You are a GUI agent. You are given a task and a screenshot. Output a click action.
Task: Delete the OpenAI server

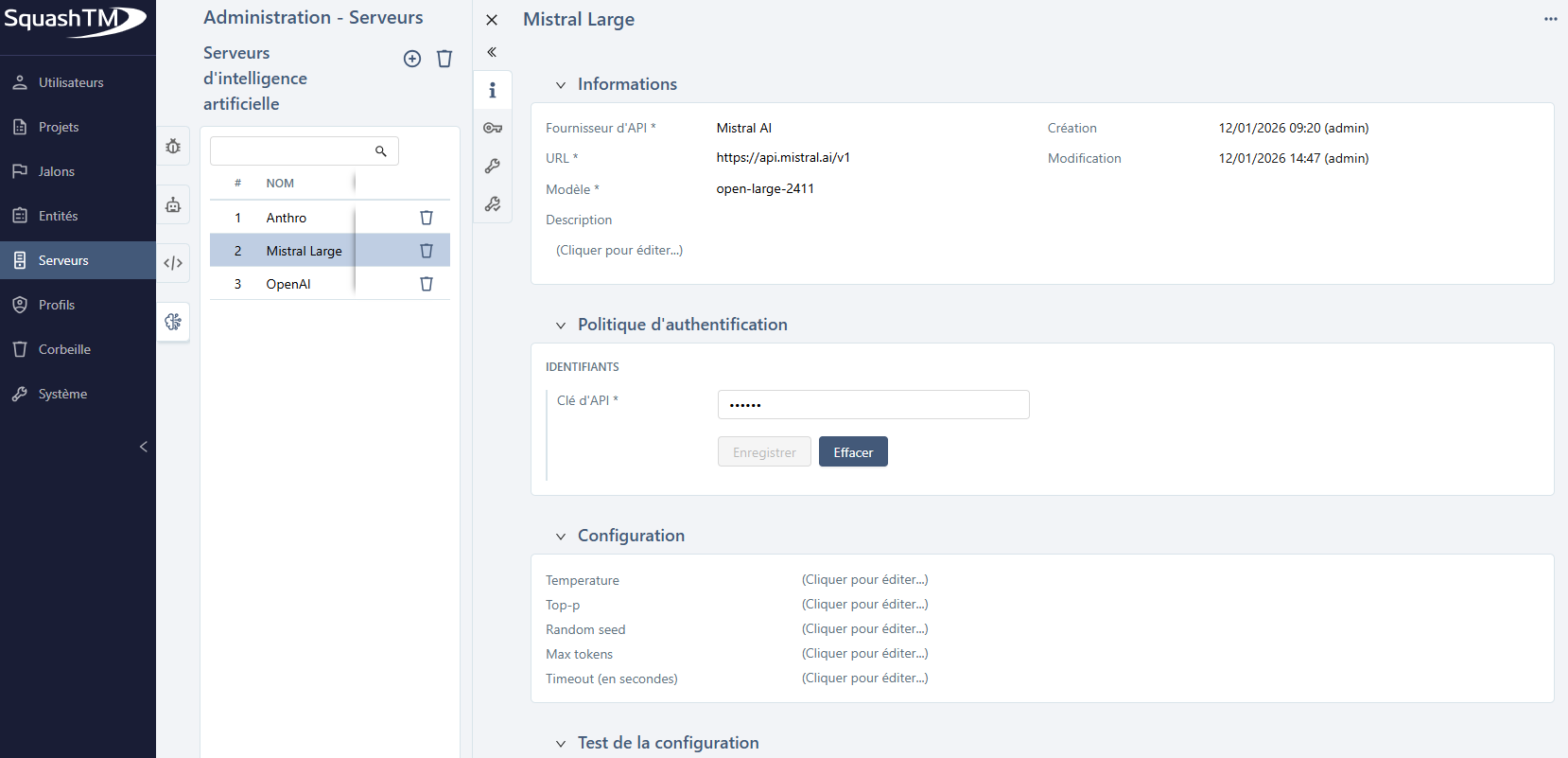pos(427,284)
